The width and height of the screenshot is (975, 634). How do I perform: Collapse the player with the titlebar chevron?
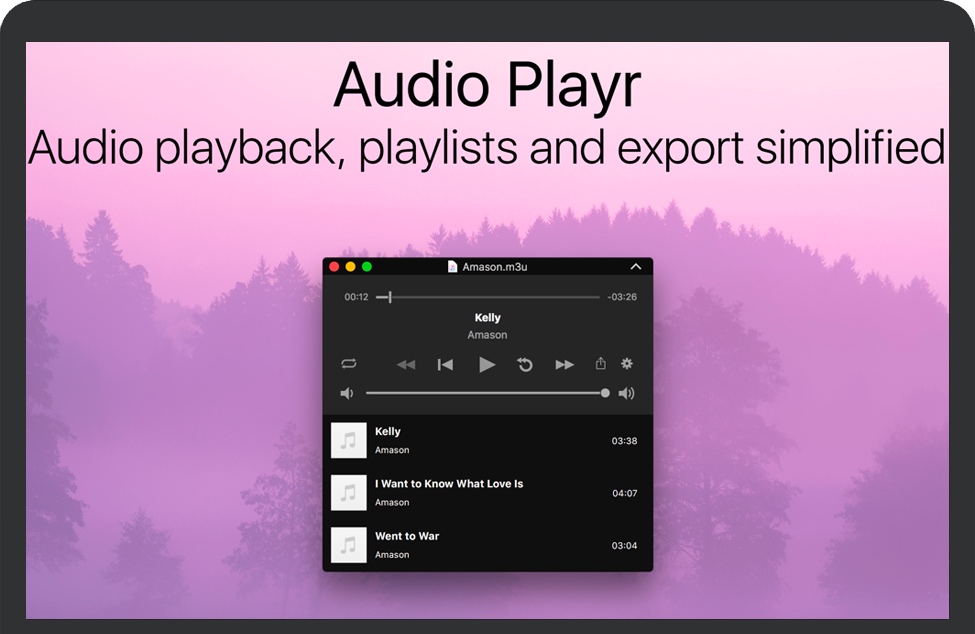pos(636,266)
